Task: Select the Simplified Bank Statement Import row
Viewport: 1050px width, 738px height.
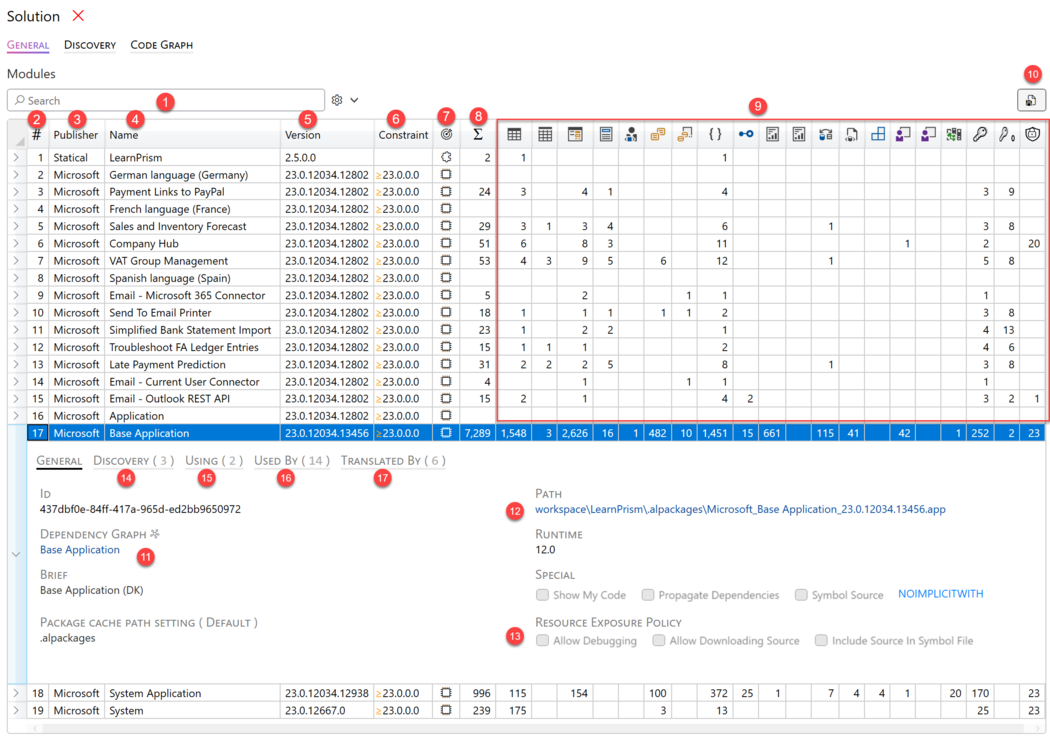Action: (x=526, y=329)
